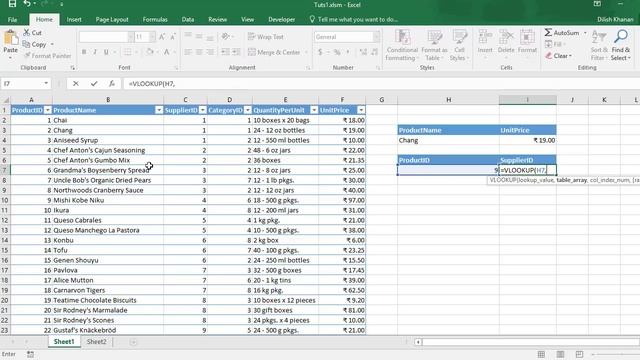Open the Insert Function fx dialog

point(112,83)
